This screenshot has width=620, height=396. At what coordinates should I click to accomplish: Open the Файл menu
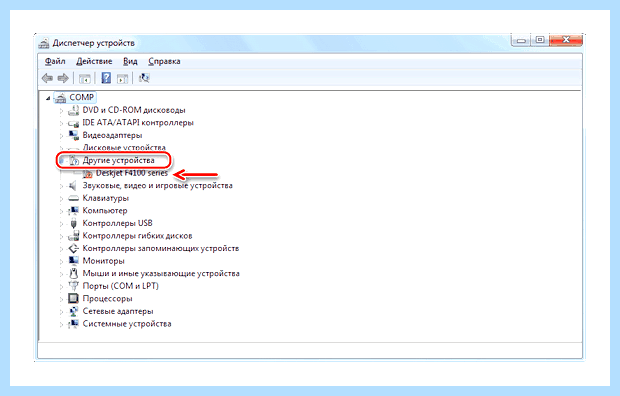(x=55, y=61)
